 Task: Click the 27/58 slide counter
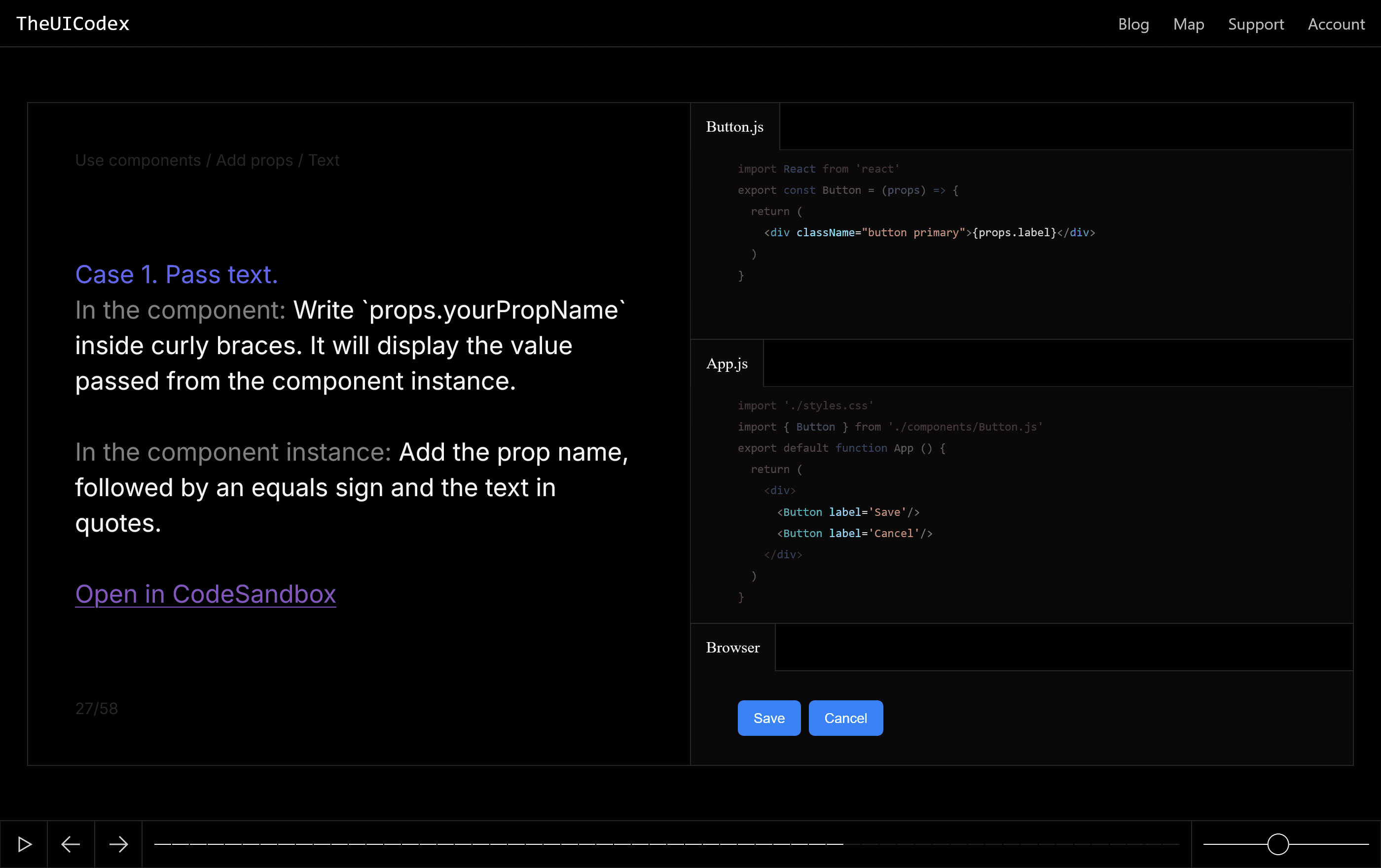click(x=96, y=709)
